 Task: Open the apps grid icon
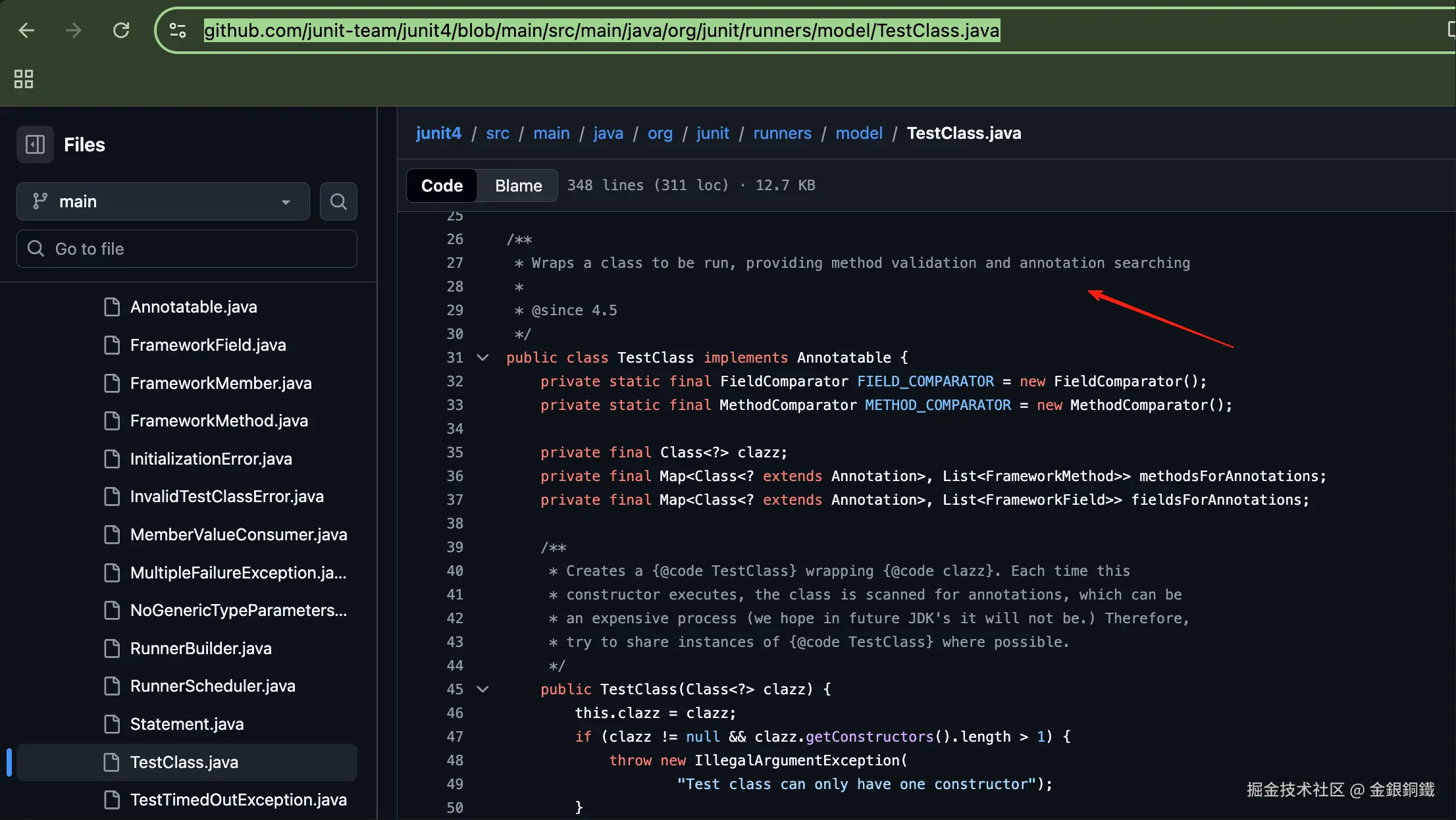(x=24, y=79)
